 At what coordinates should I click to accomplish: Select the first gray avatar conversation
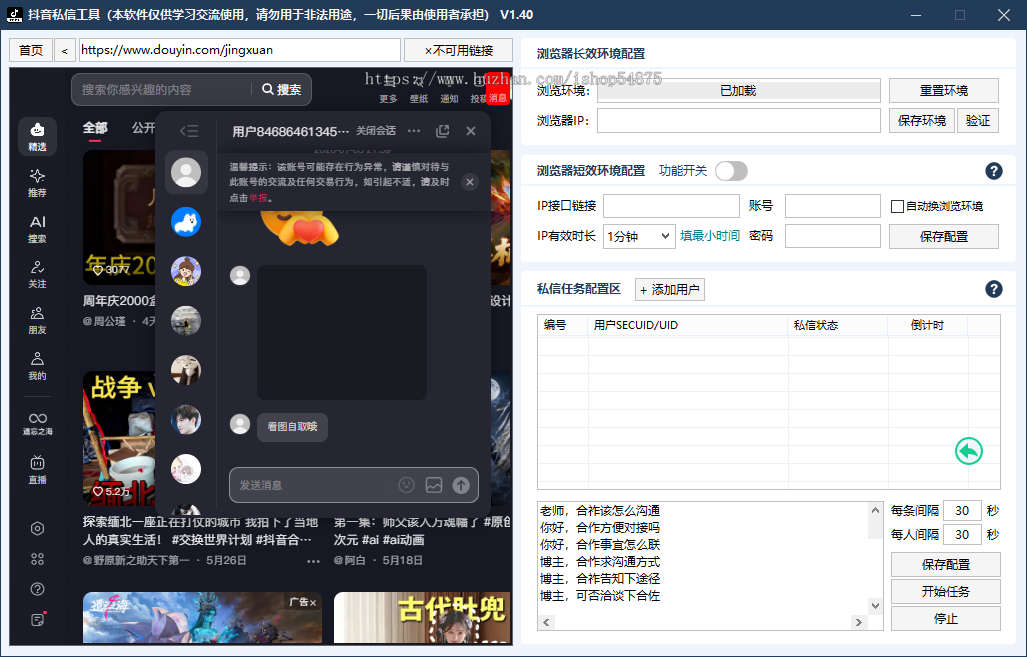[186, 172]
